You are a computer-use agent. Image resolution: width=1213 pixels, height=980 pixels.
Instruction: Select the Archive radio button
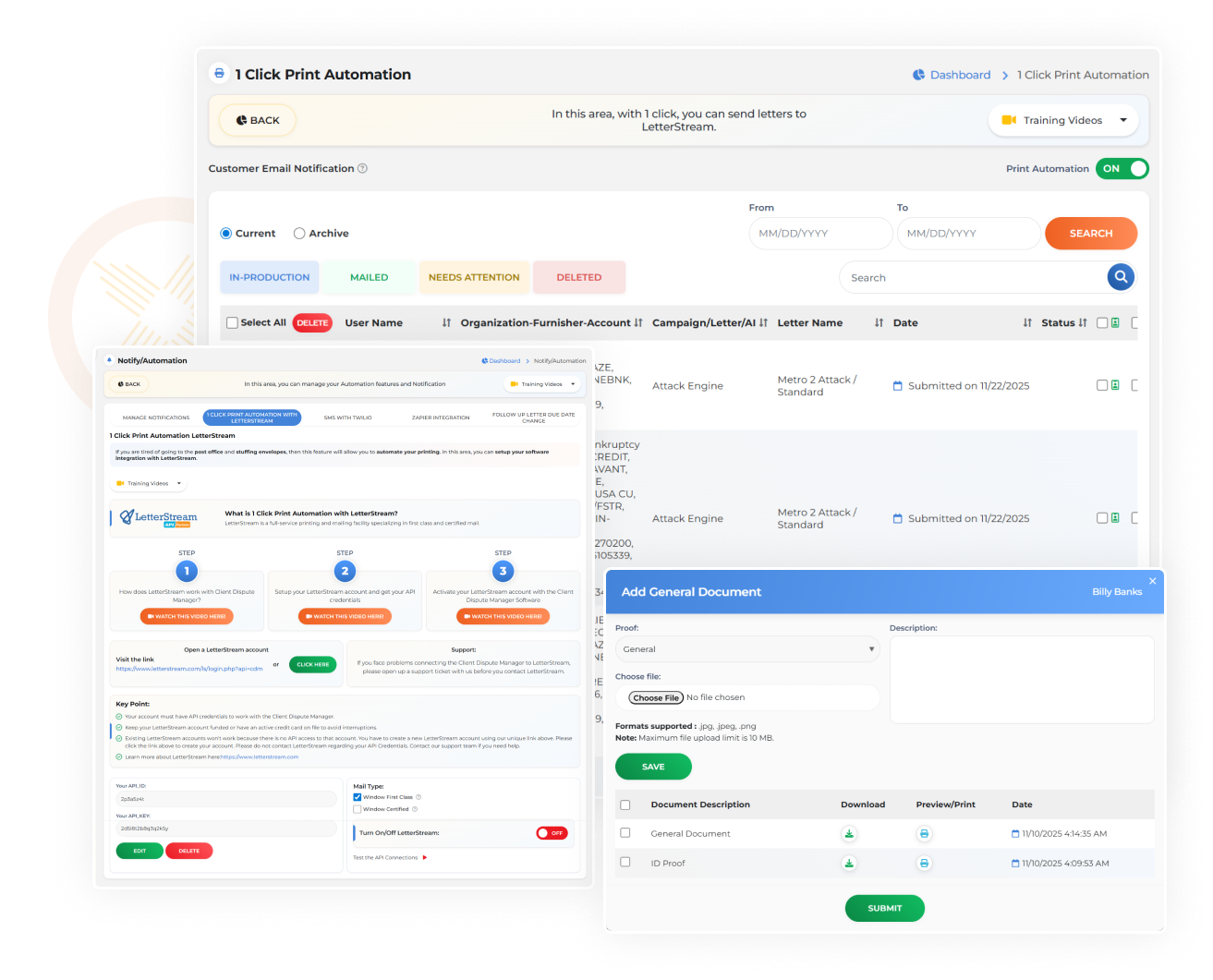point(299,234)
